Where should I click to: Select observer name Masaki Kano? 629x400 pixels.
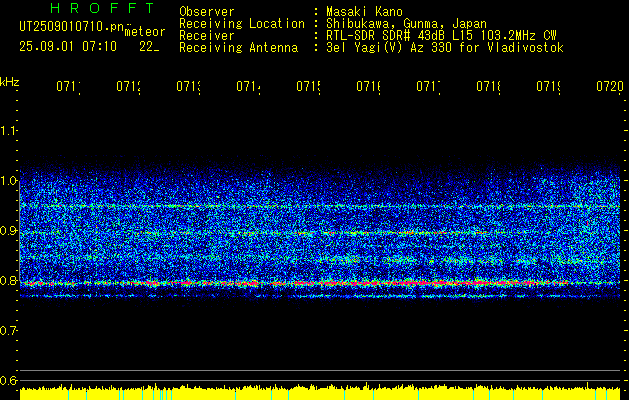tap(364, 11)
